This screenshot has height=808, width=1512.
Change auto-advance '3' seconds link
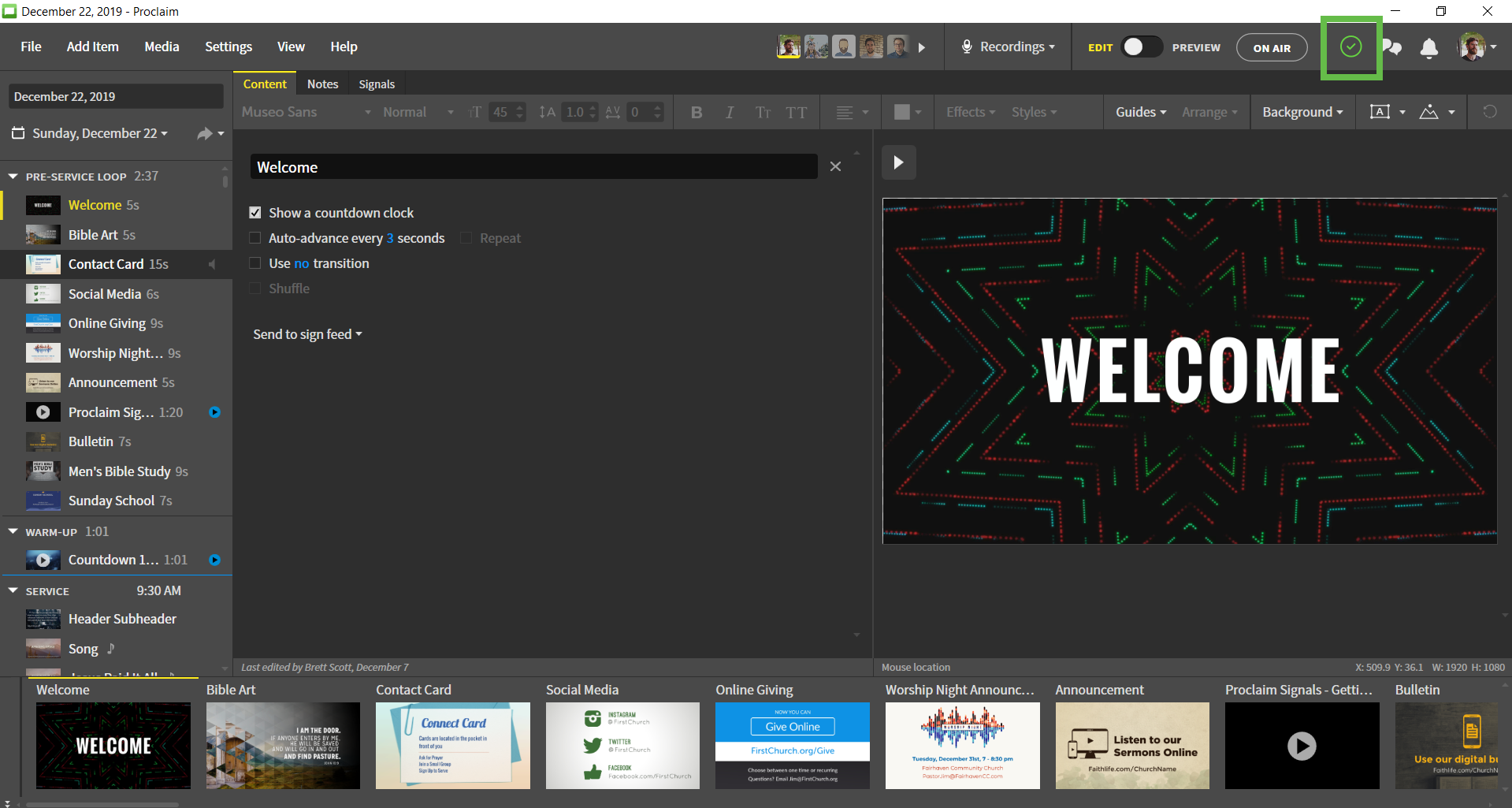click(x=390, y=238)
